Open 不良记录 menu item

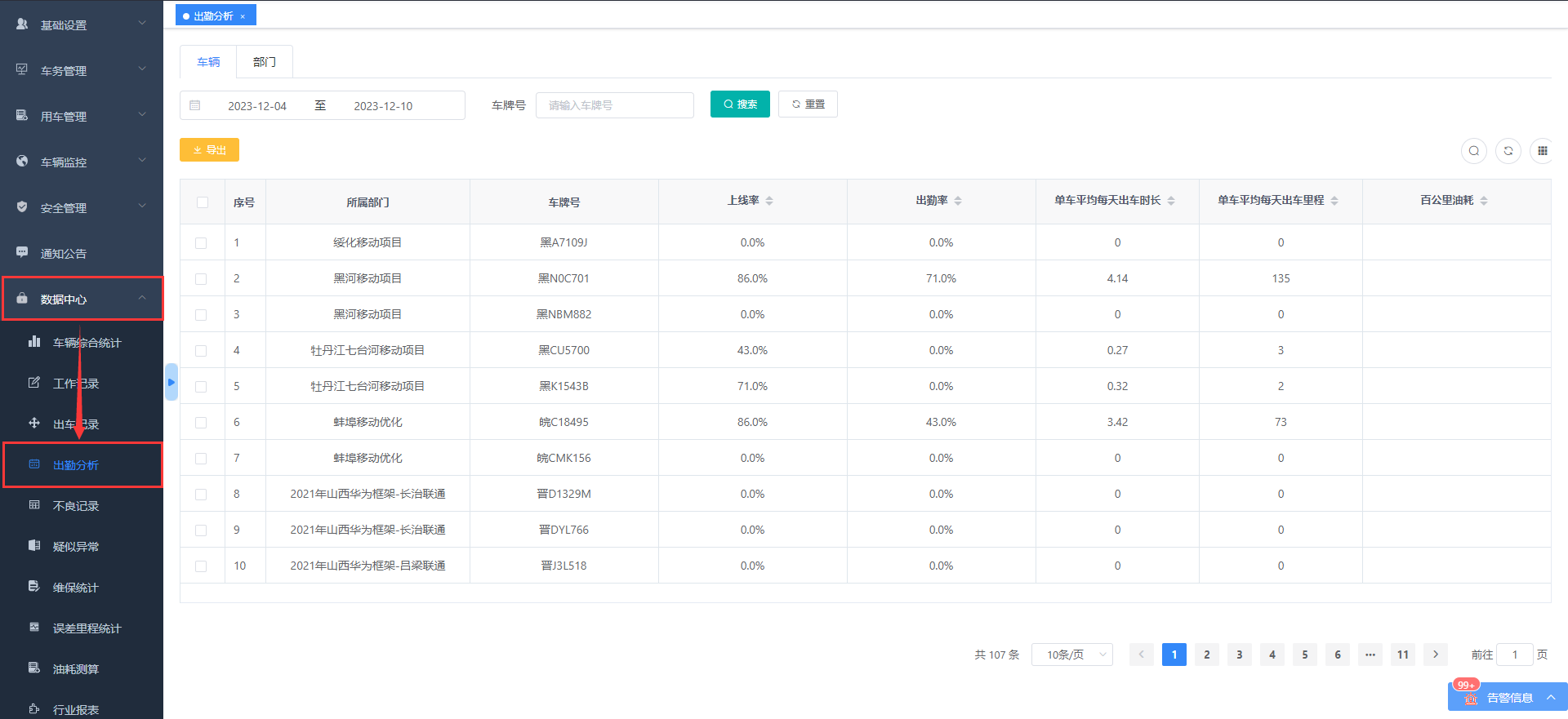[82, 506]
